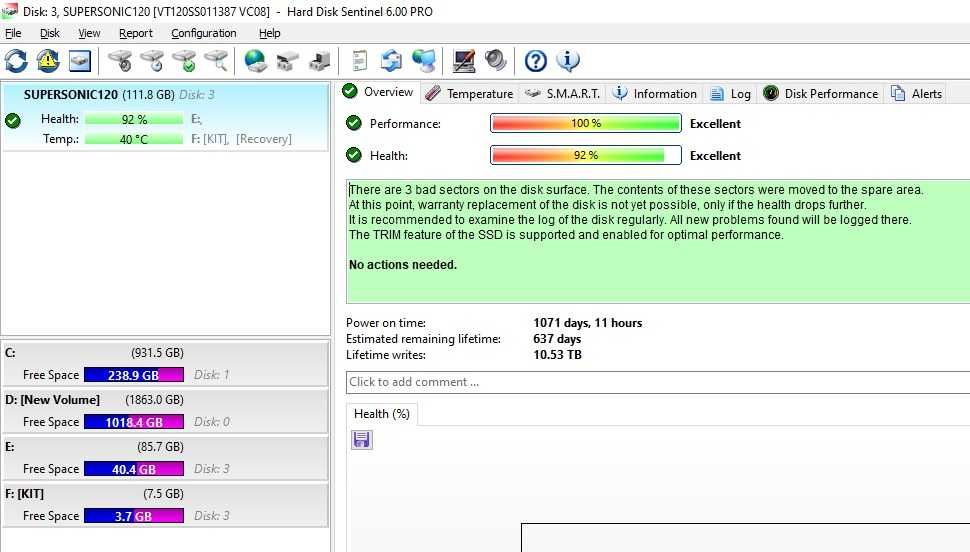Switch to the Disk Performance tab

click(820, 93)
